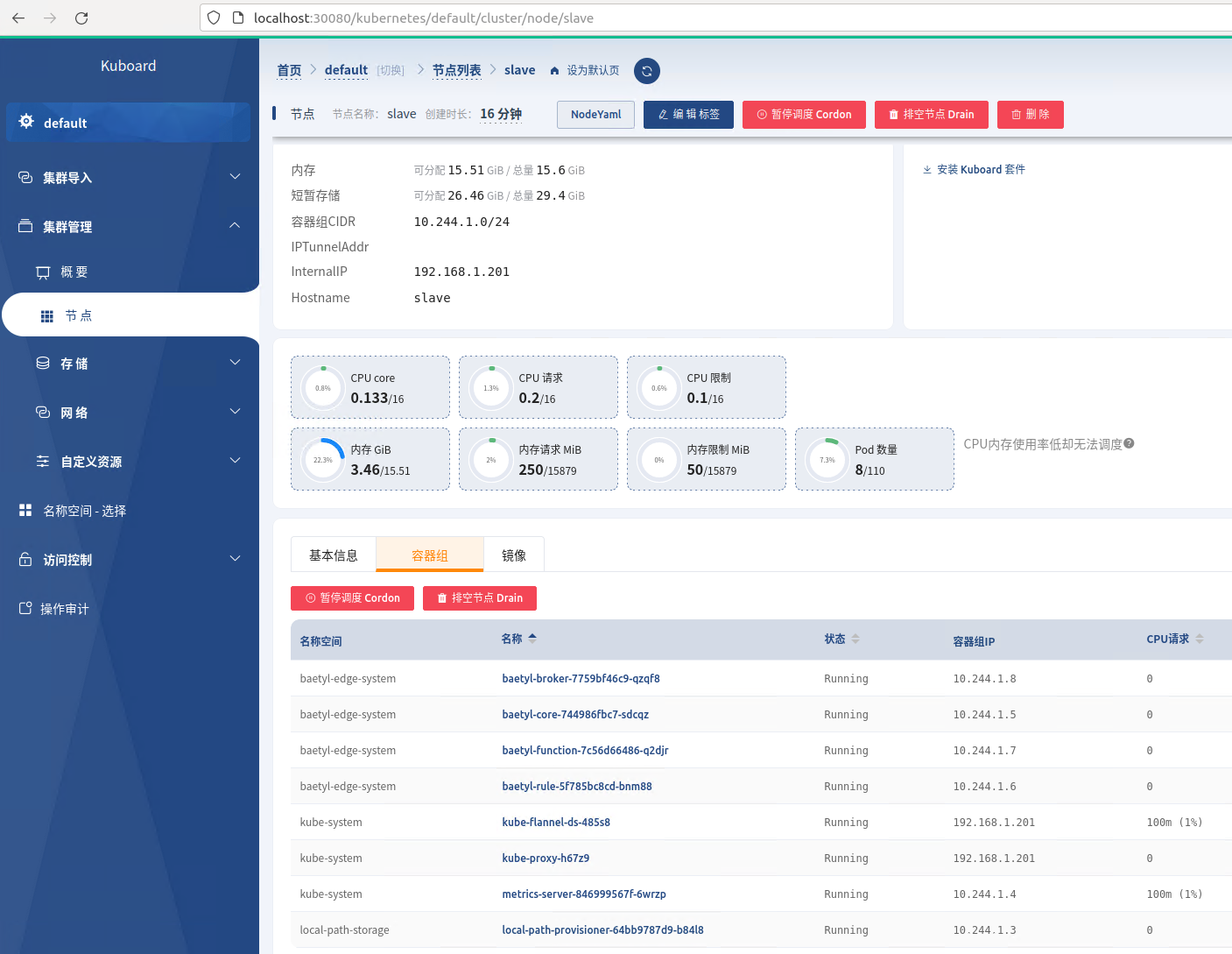This screenshot has width=1232, height=954.
Task: Click the circular refresh icon beside breadcrumb
Action: tap(646, 71)
